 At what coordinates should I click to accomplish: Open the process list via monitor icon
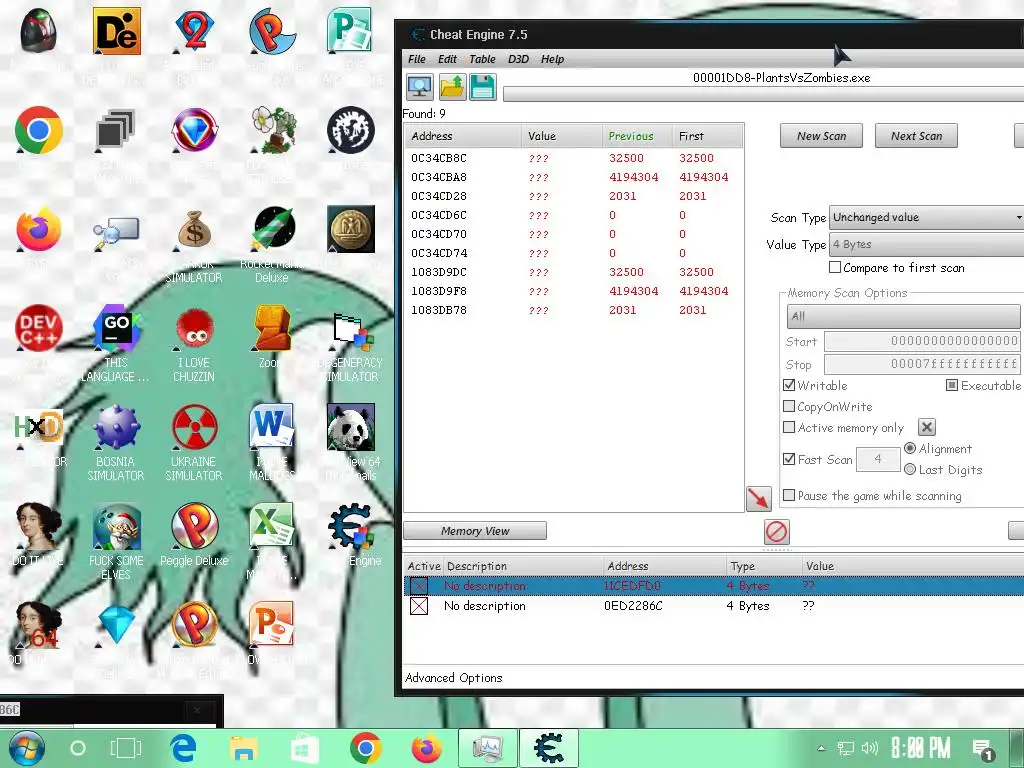tap(419, 87)
